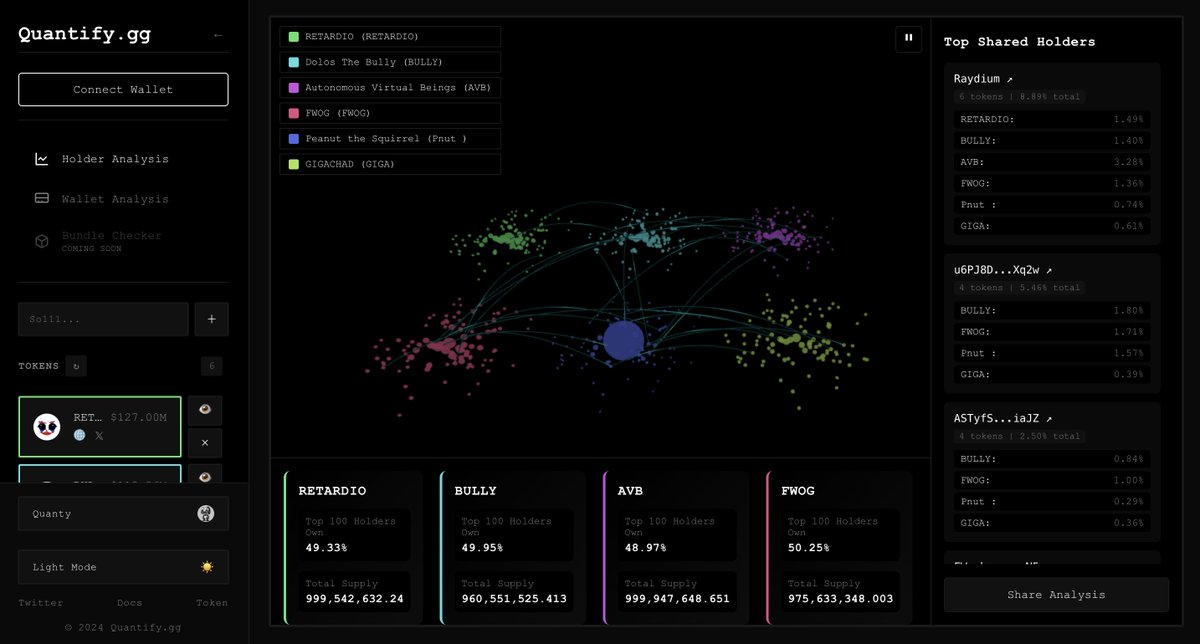Click the Quanty avatar icon

206,513
